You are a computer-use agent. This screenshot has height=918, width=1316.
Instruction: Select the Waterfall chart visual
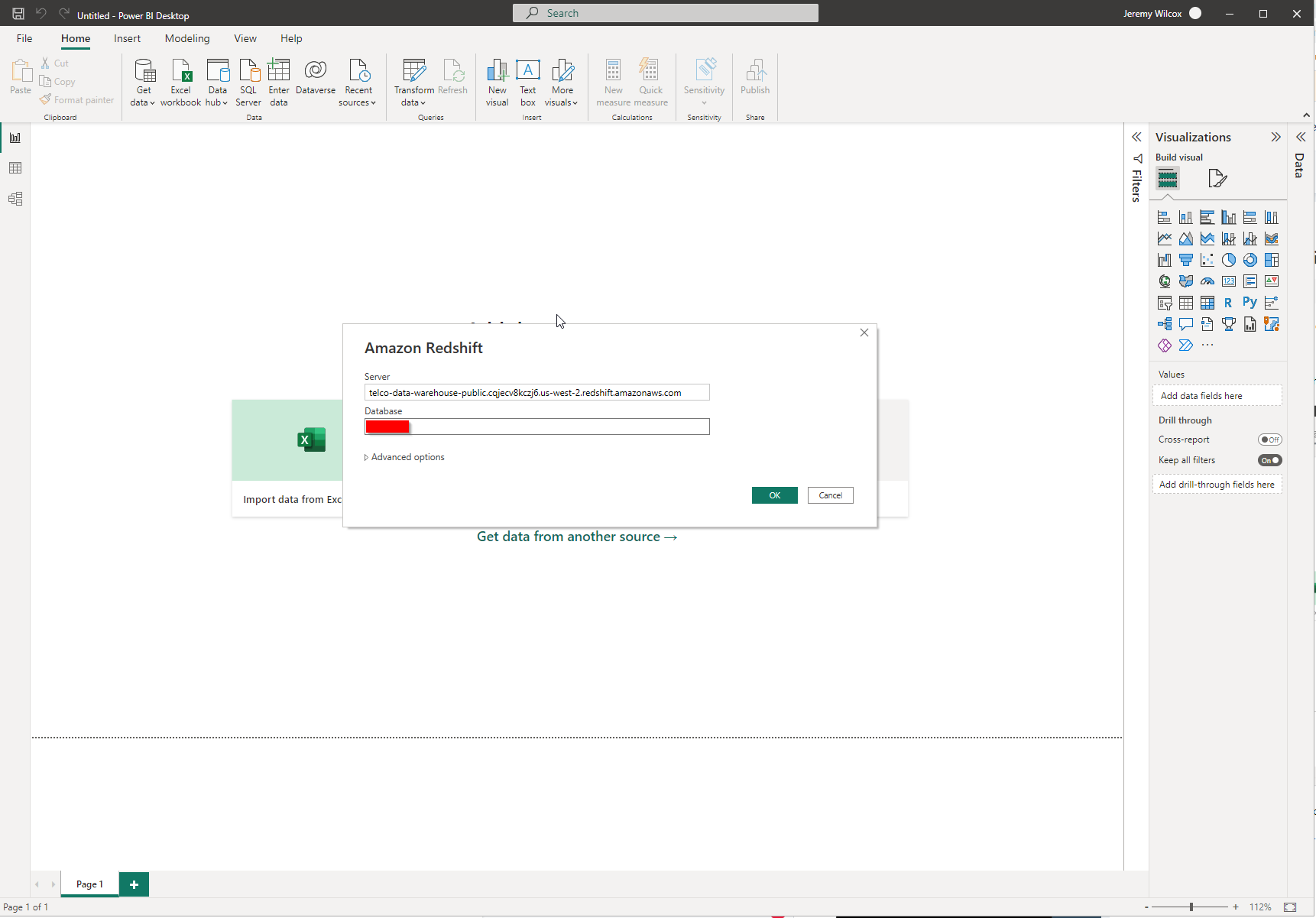(1164, 260)
